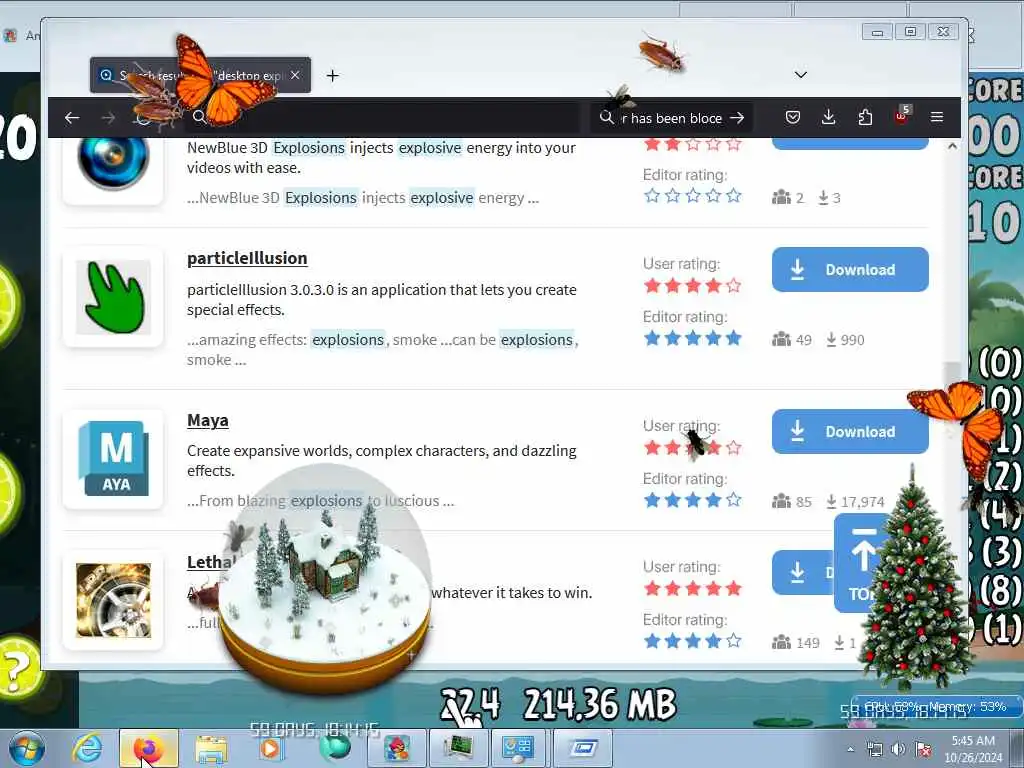Click the votes icon next to 149
This screenshot has width=1024, height=768.
click(781, 643)
